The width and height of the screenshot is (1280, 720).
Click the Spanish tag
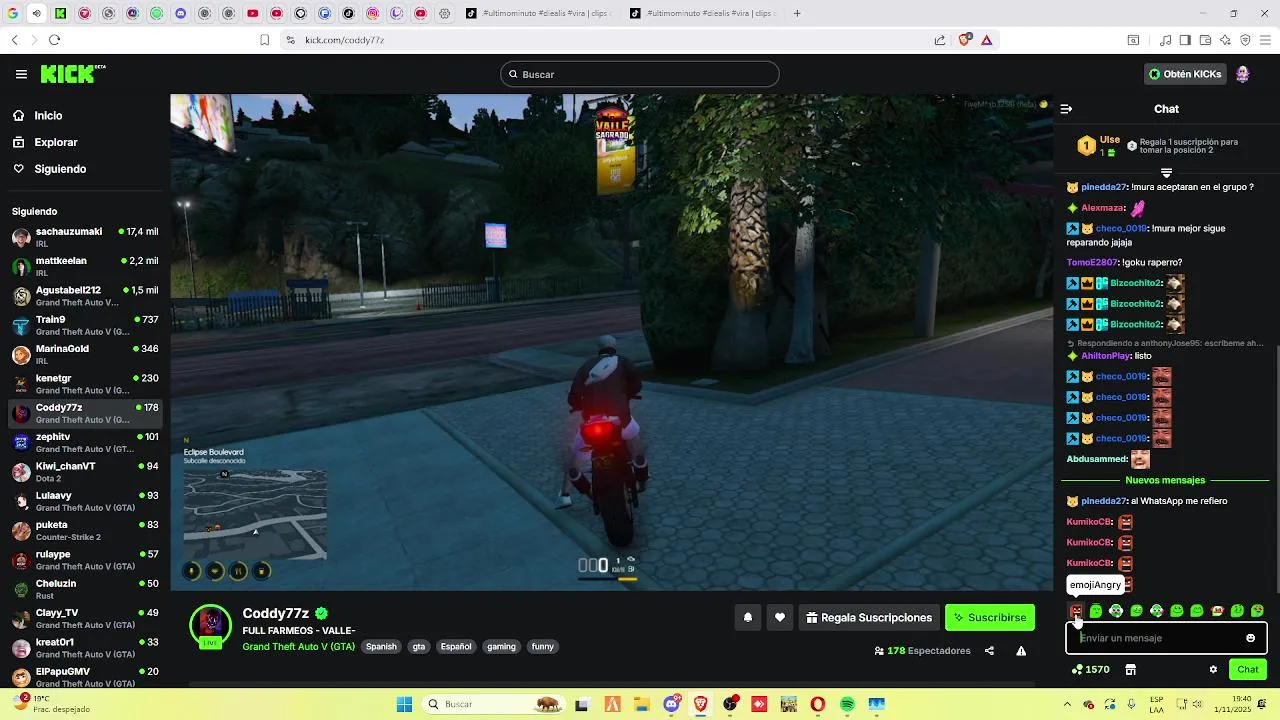381,646
